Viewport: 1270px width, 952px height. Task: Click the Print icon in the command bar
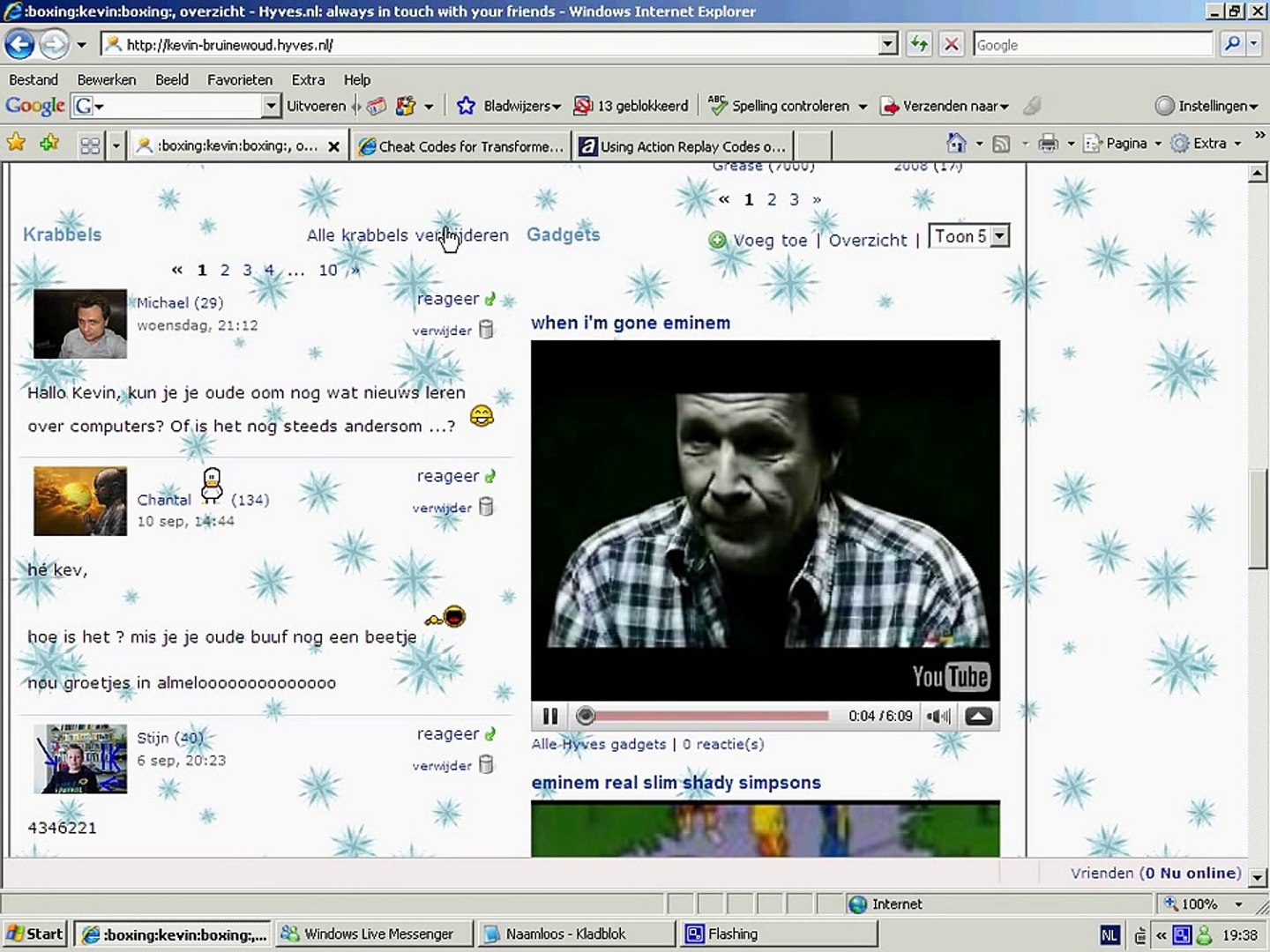1048,144
